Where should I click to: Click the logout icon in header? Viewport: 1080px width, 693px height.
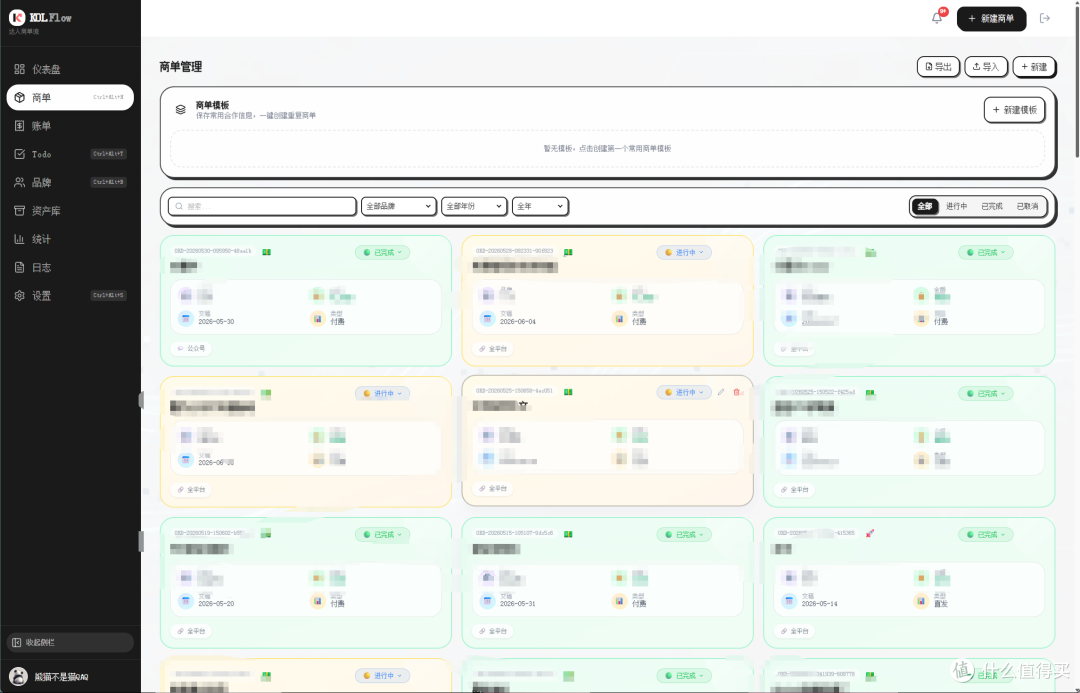tap(1045, 19)
